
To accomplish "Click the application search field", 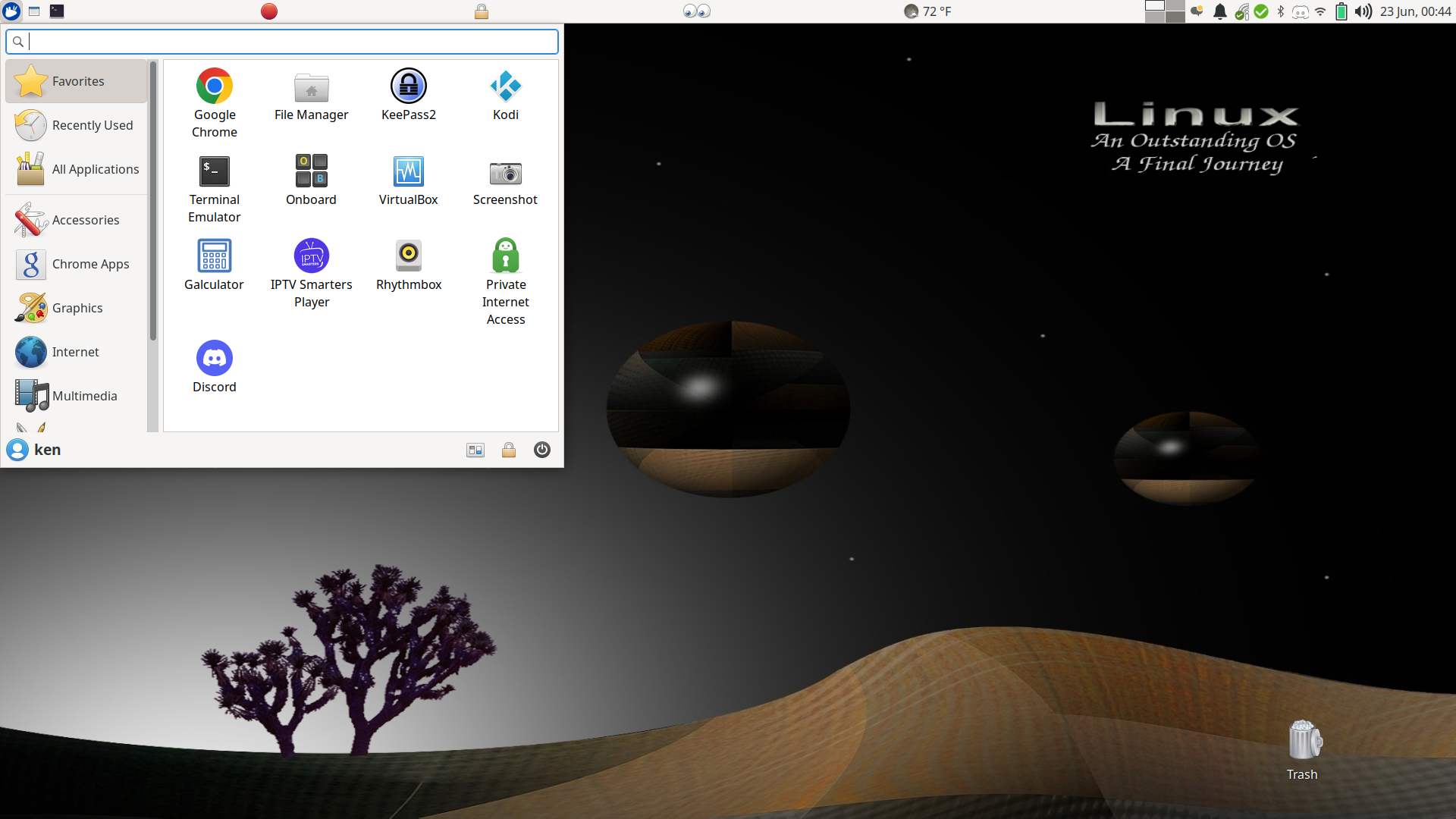I will pos(282,41).
